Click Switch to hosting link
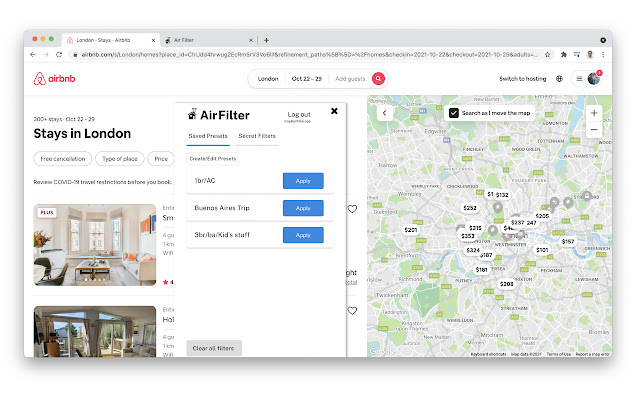This screenshot has width=640, height=400. coord(523,79)
